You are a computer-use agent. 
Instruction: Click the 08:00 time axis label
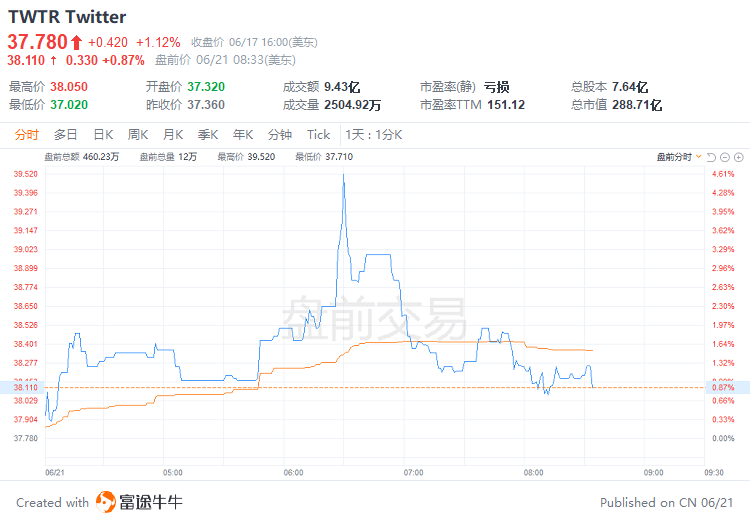[533, 472]
